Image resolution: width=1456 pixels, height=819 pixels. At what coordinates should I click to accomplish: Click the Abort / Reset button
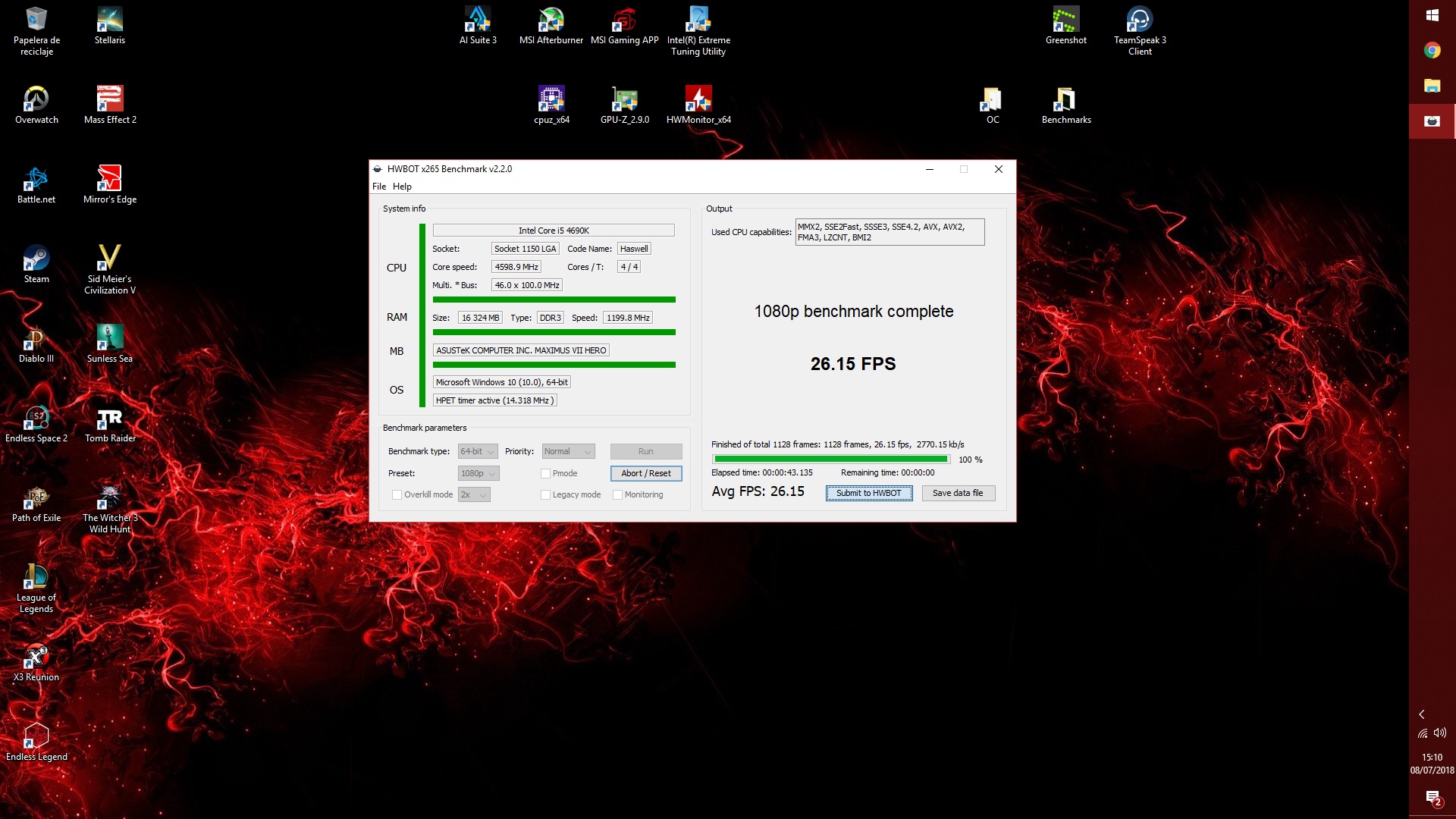coord(645,473)
